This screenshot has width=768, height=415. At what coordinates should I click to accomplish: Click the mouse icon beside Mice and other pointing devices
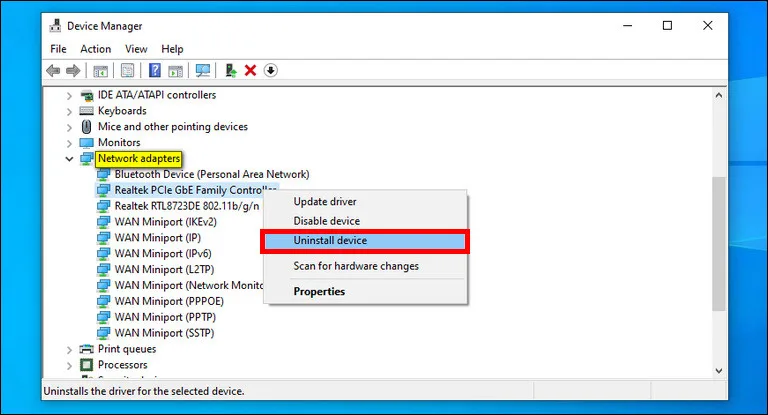[86, 127]
